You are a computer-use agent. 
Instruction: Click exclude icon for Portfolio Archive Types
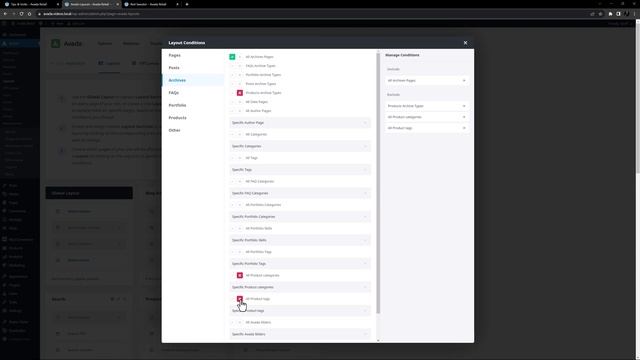240,75
